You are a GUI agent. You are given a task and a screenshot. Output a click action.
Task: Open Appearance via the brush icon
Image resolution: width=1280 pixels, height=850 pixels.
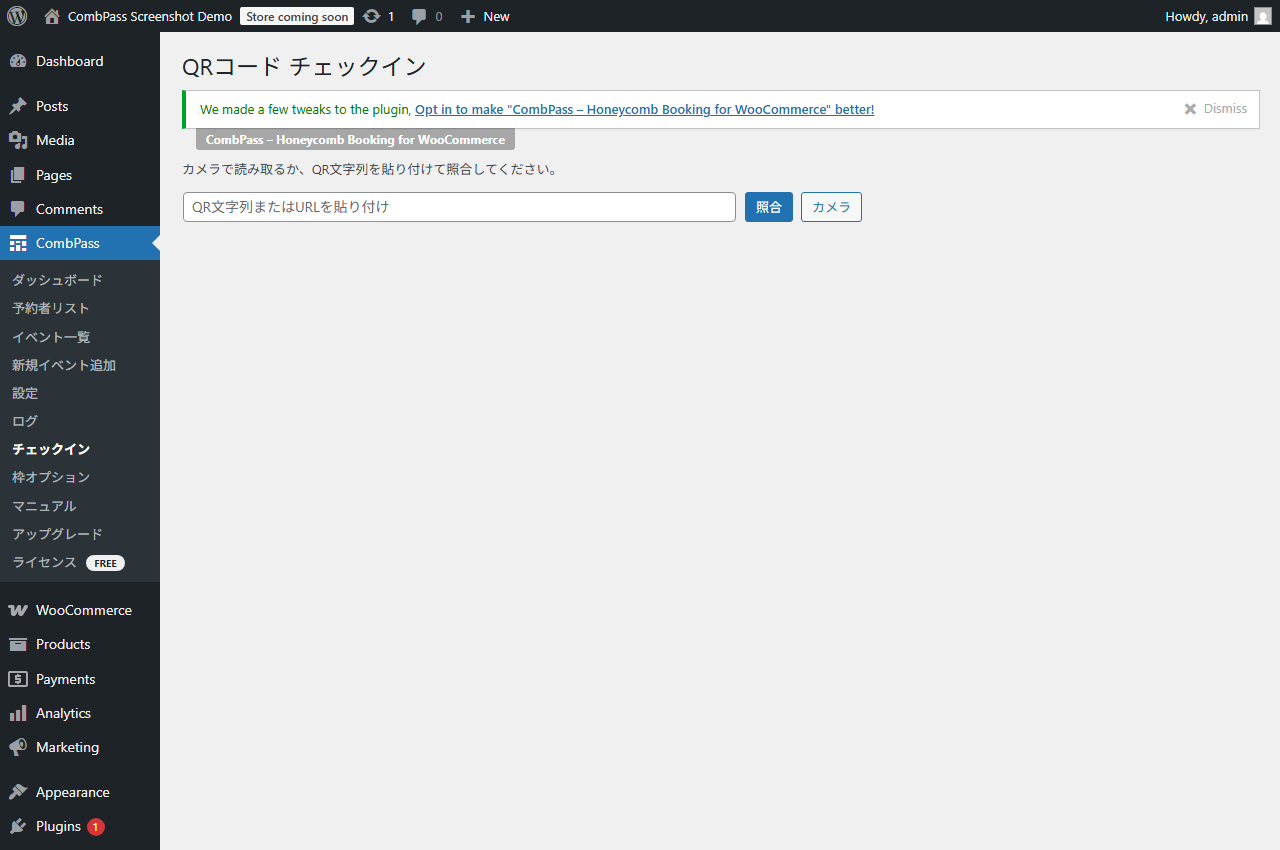click(x=20, y=791)
